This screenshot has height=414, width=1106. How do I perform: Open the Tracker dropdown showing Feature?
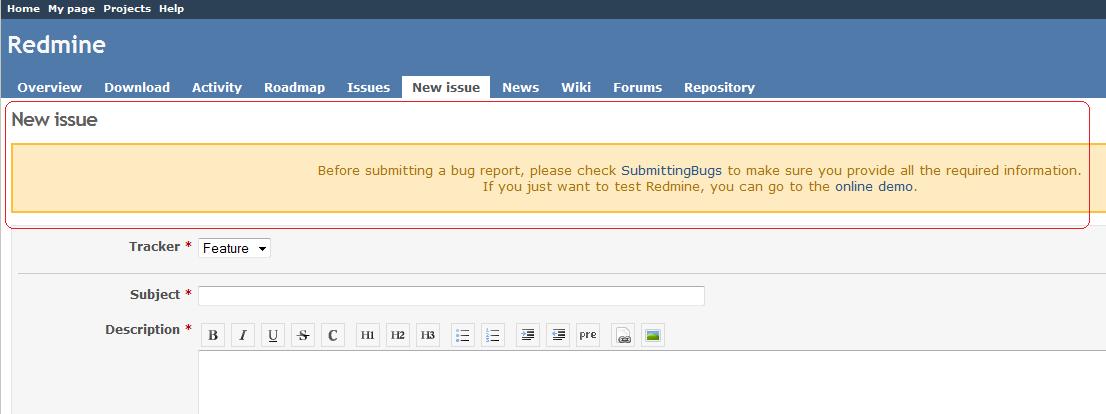point(234,248)
